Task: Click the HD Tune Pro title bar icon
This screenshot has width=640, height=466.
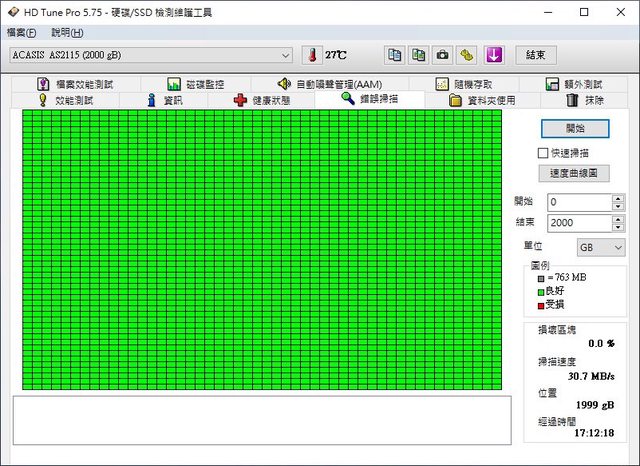Action: [x=12, y=12]
